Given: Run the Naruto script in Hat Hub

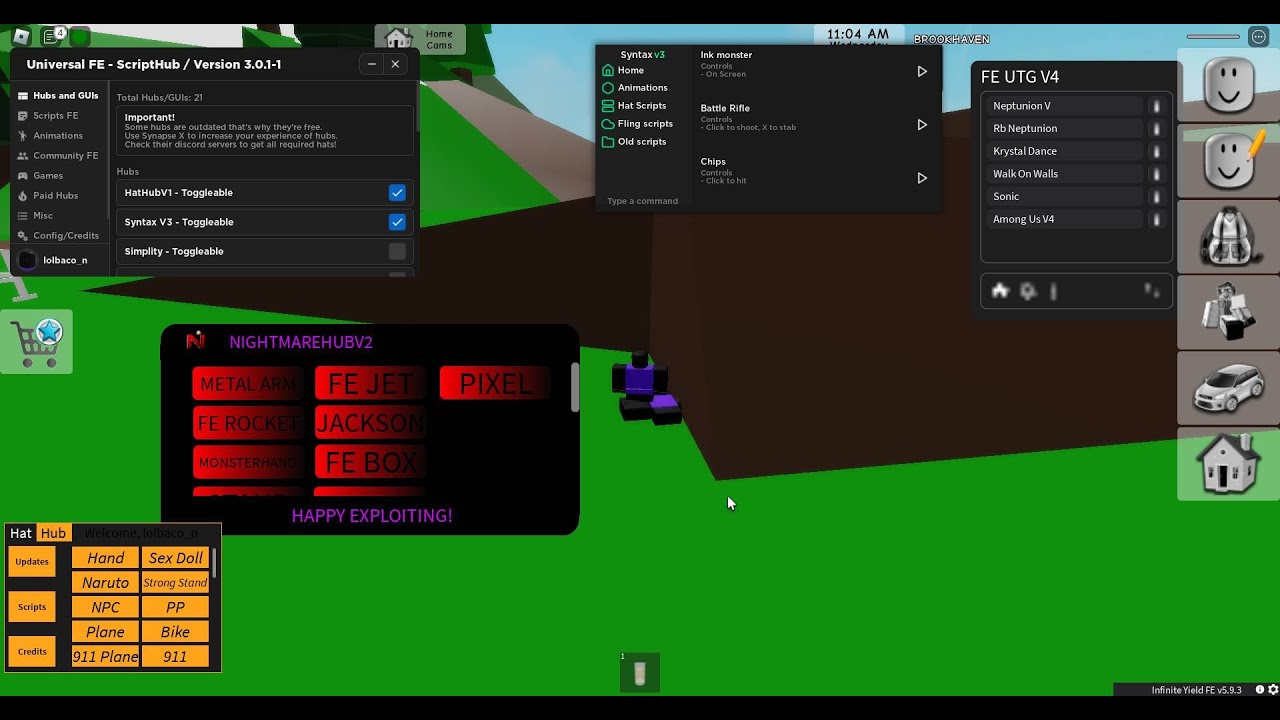Looking at the screenshot, I should pos(105,582).
